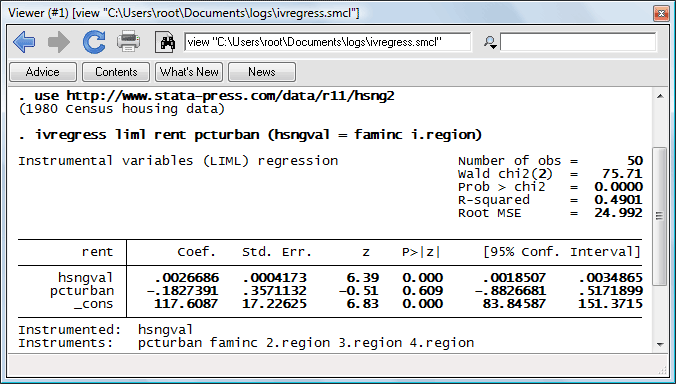
Task: Click the Prob > chi2 value 0.0000
Action: tap(618, 187)
